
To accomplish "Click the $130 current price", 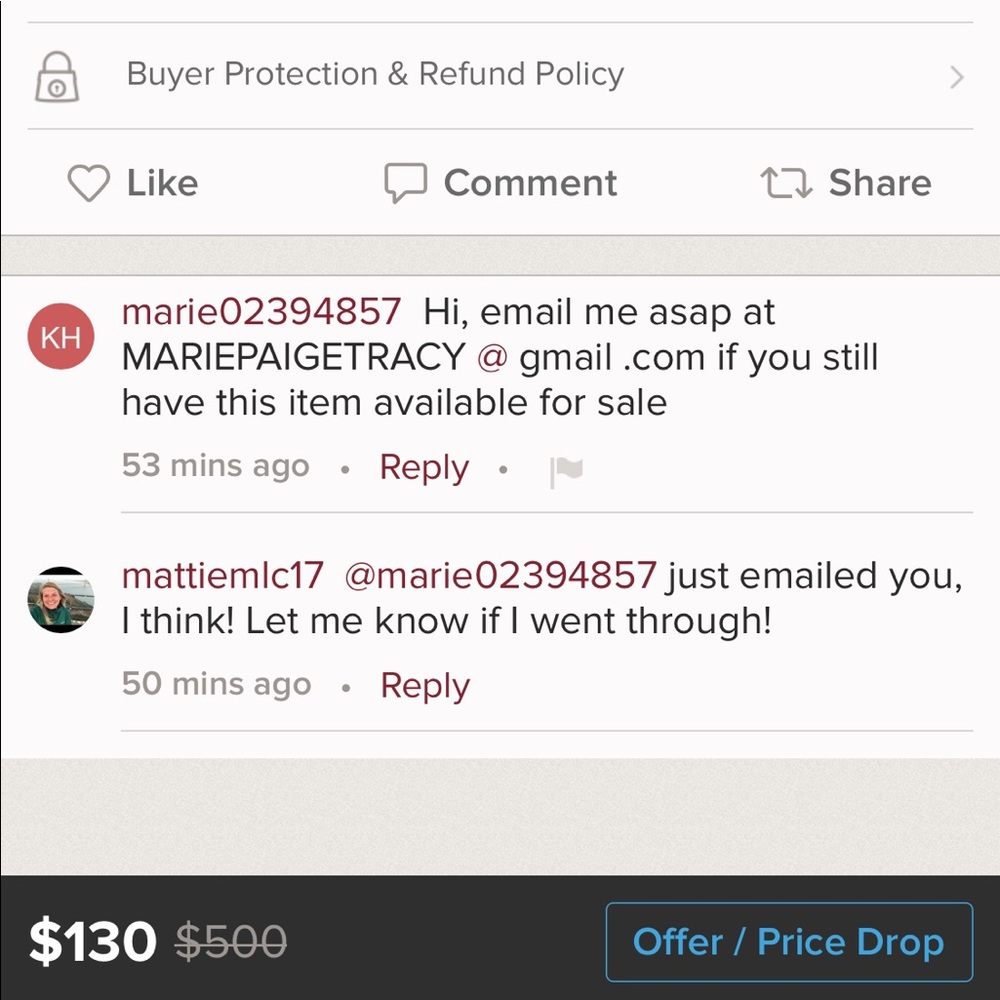I will 93,942.
